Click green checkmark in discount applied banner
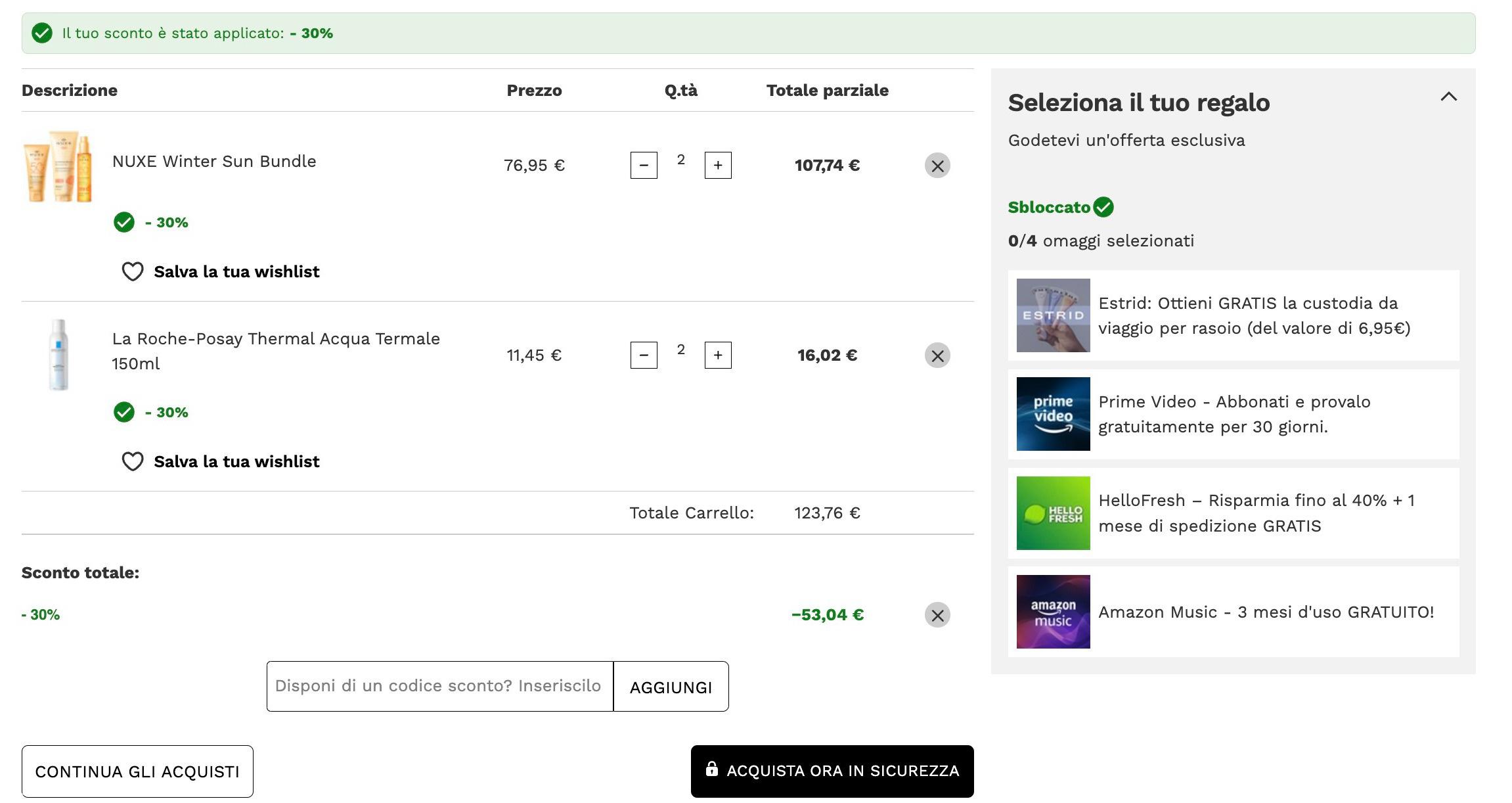Image resolution: width=1512 pixels, height=803 pixels. point(42,33)
